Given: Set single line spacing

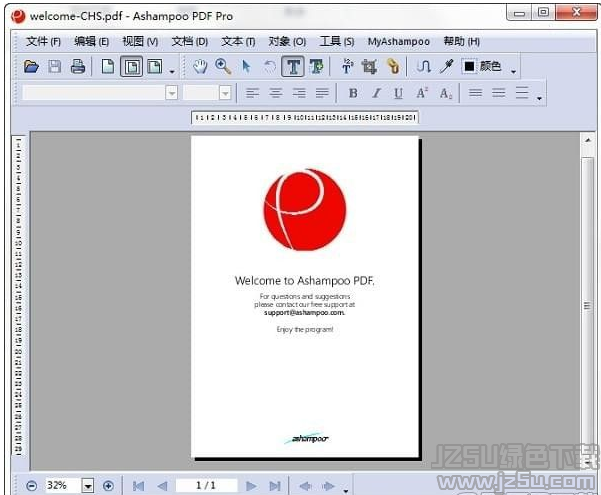Looking at the screenshot, I should [x=476, y=93].
